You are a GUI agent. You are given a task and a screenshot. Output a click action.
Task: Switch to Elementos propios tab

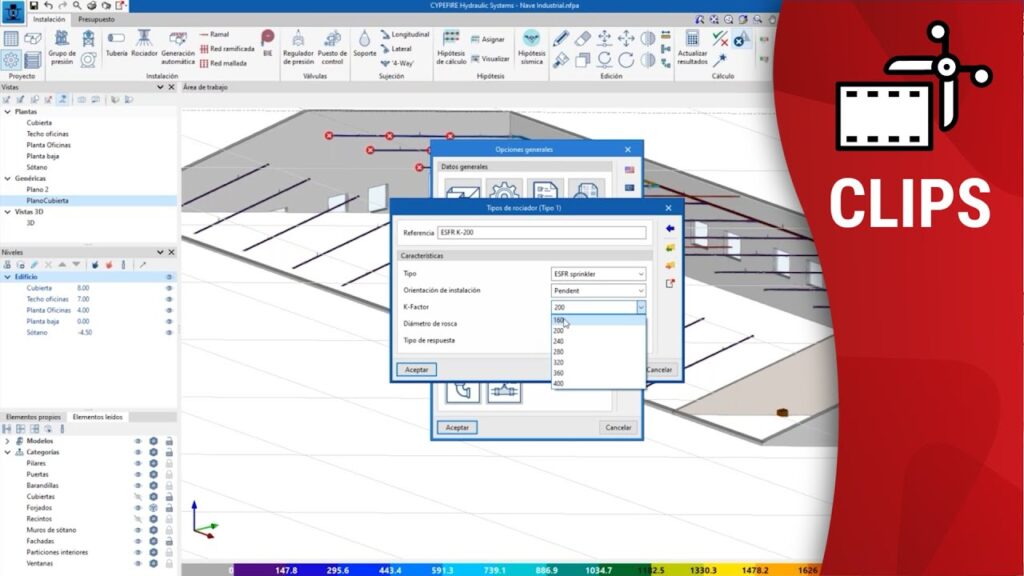click(x=33, y=416)
